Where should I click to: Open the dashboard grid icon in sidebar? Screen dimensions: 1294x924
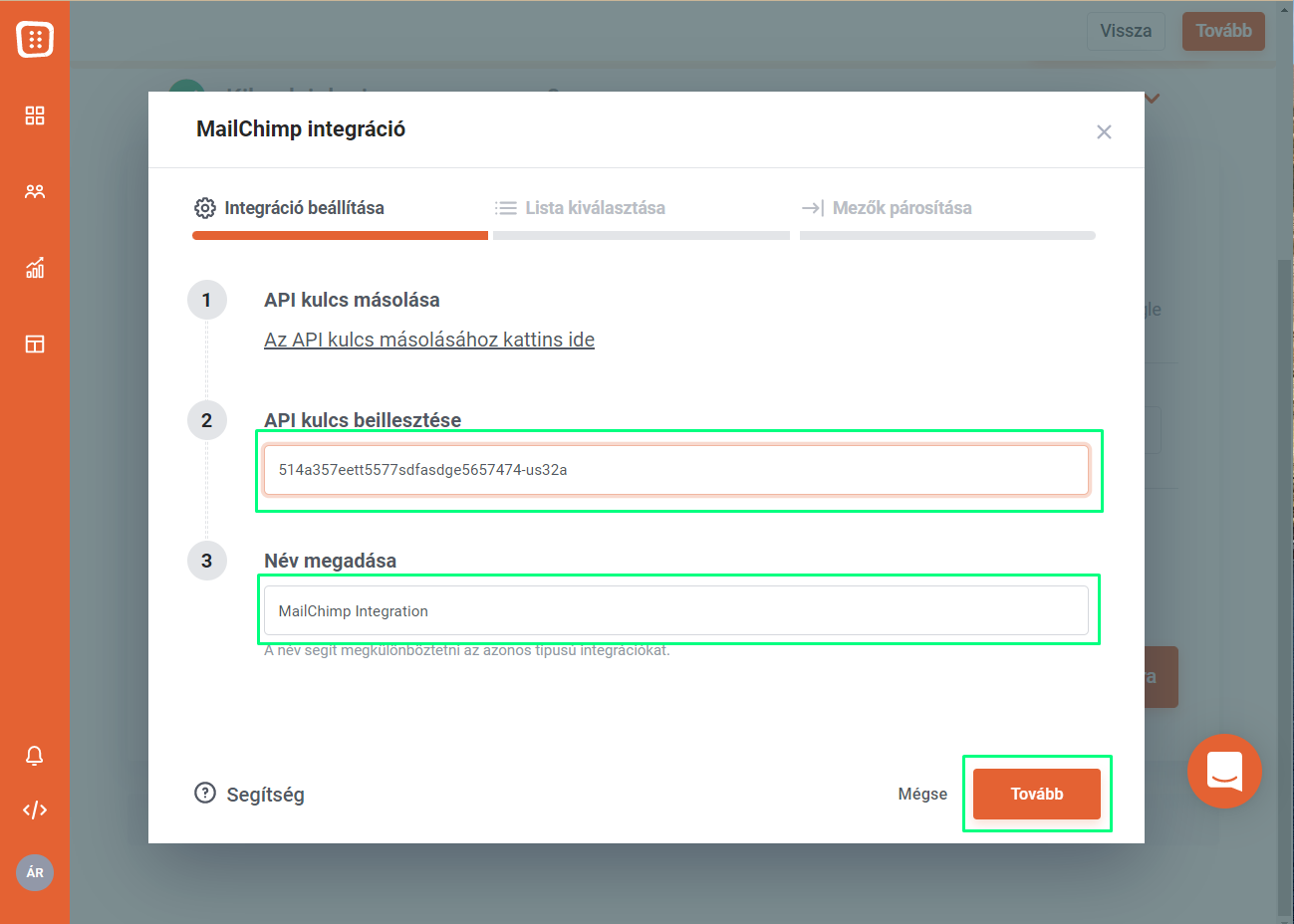coord(35,115)
